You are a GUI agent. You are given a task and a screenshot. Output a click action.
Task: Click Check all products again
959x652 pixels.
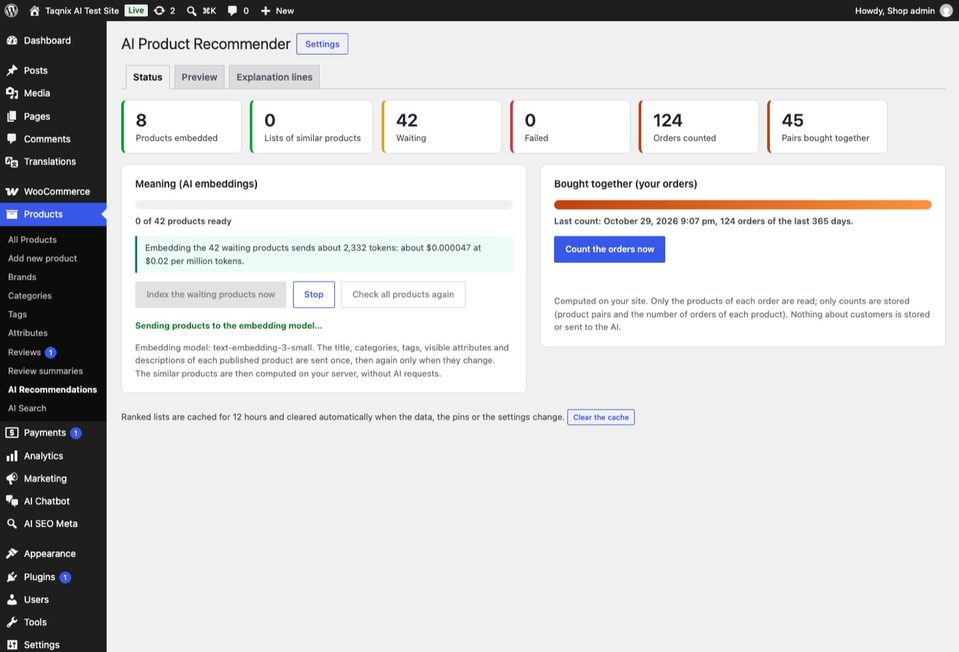pyautogui.click(x=403, y=294)
